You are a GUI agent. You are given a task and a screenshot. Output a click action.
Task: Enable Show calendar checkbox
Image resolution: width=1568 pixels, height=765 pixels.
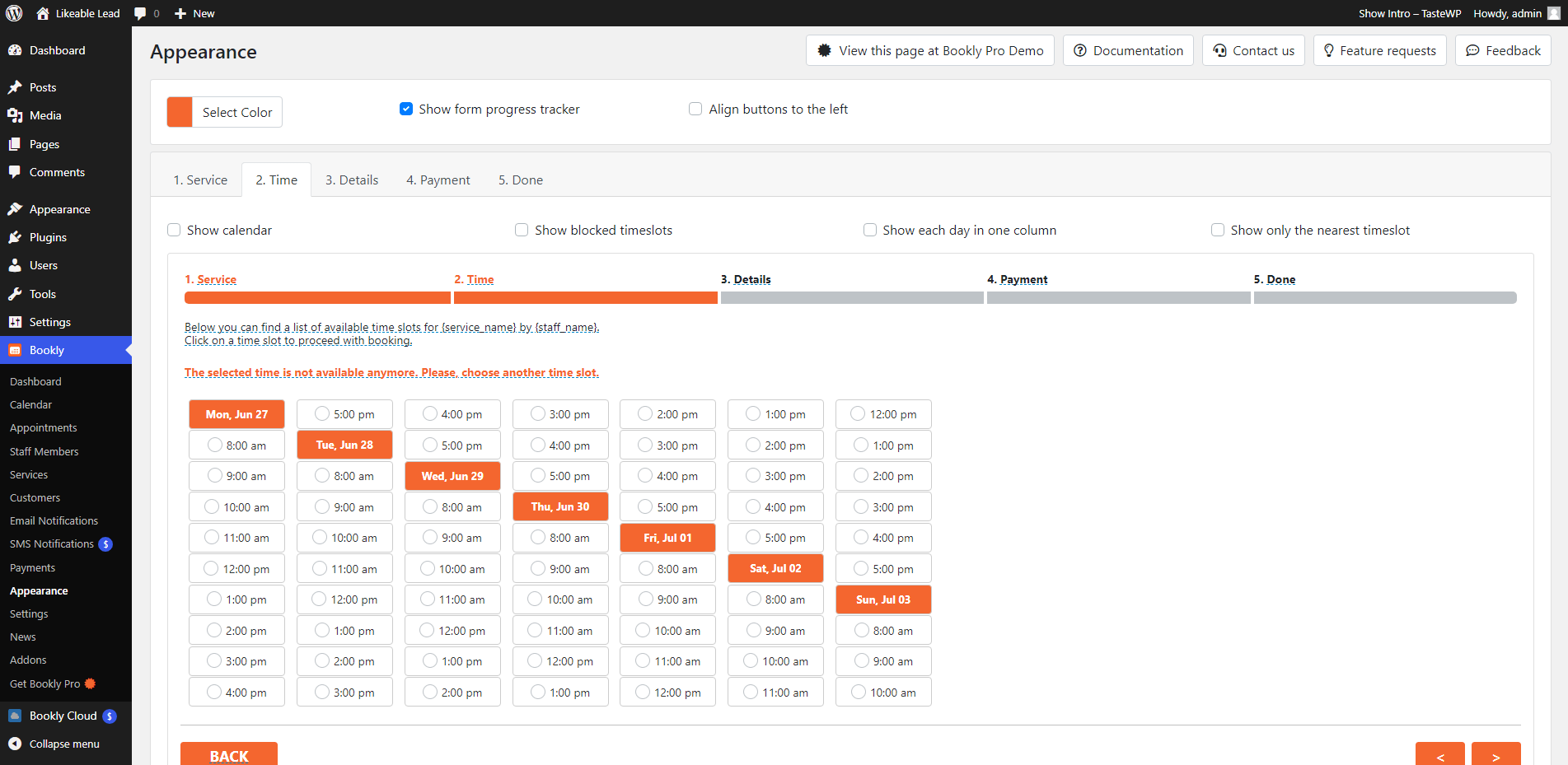click(x=174, y=230)
